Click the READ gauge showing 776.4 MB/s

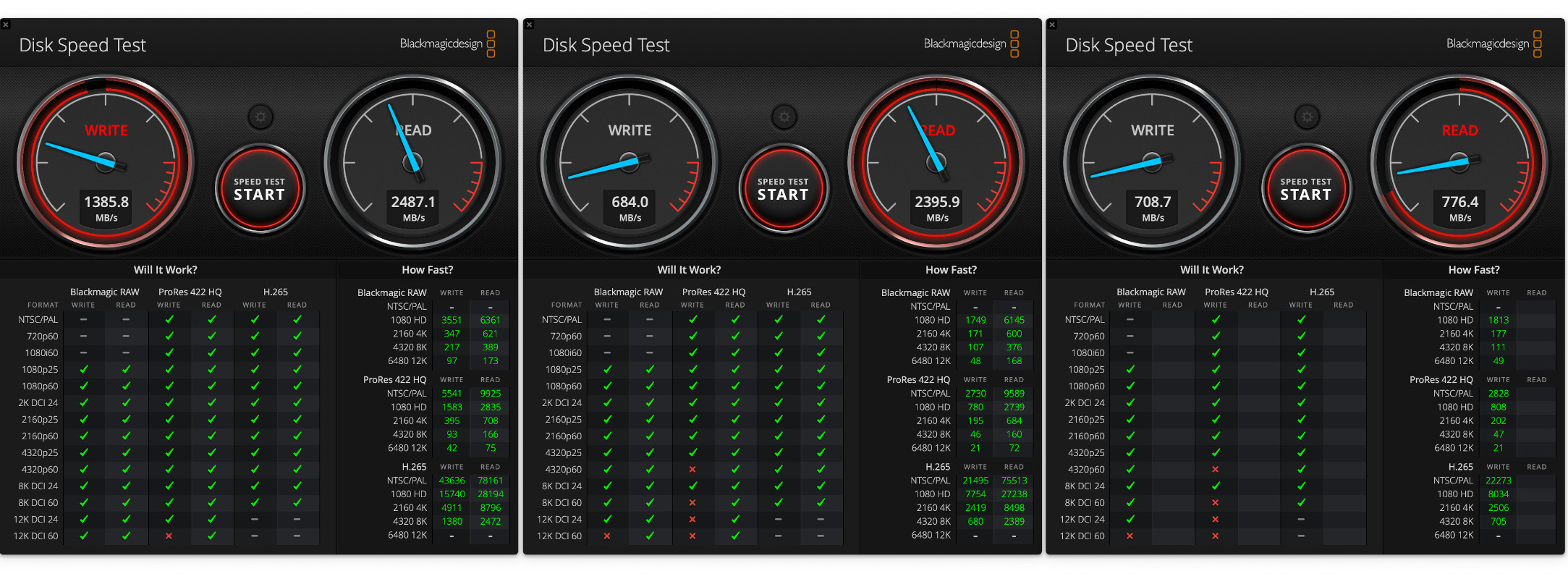(x=1459, y=163)
